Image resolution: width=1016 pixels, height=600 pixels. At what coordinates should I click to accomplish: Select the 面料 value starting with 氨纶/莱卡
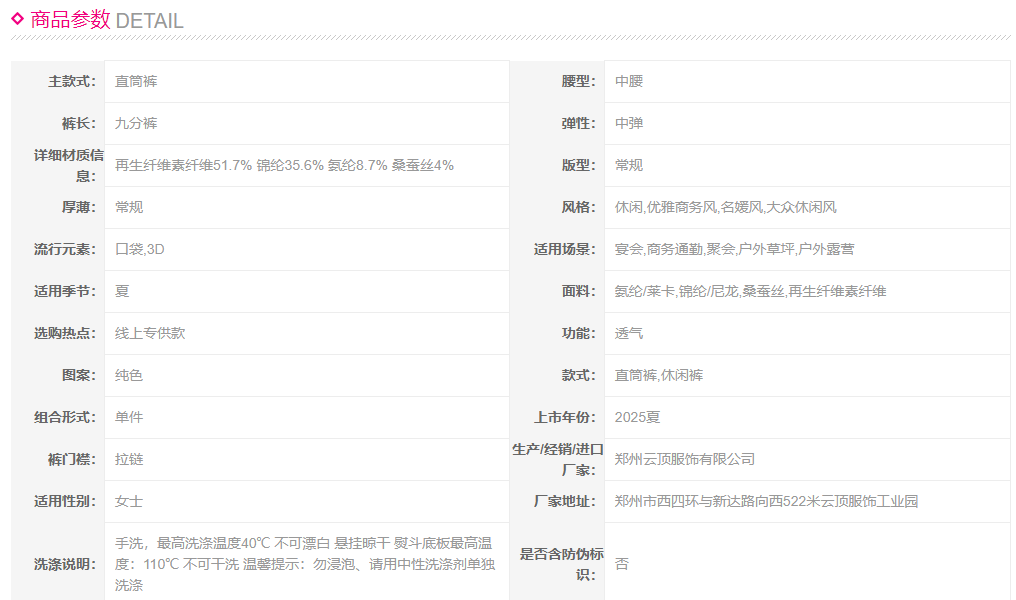[x=750, y=291]
